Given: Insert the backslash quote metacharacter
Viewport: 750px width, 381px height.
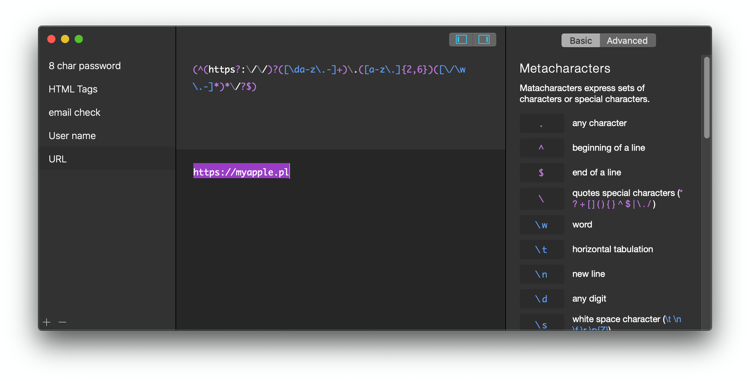Looking at the screenshot, I should (x=541, y=199).
